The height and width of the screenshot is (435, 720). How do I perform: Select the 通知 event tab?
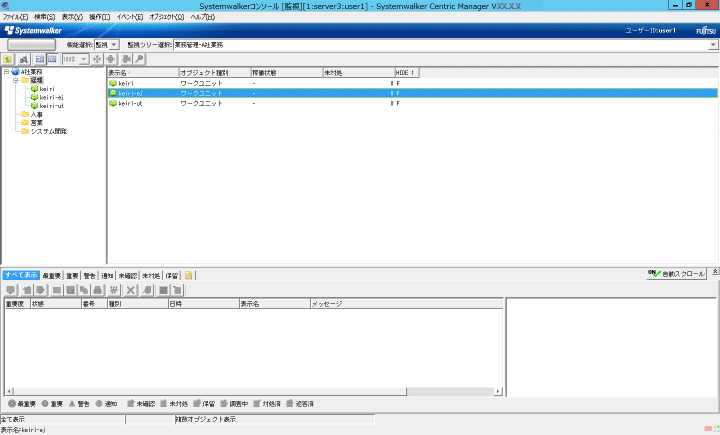pyautogui.click(x=107, y=276)
